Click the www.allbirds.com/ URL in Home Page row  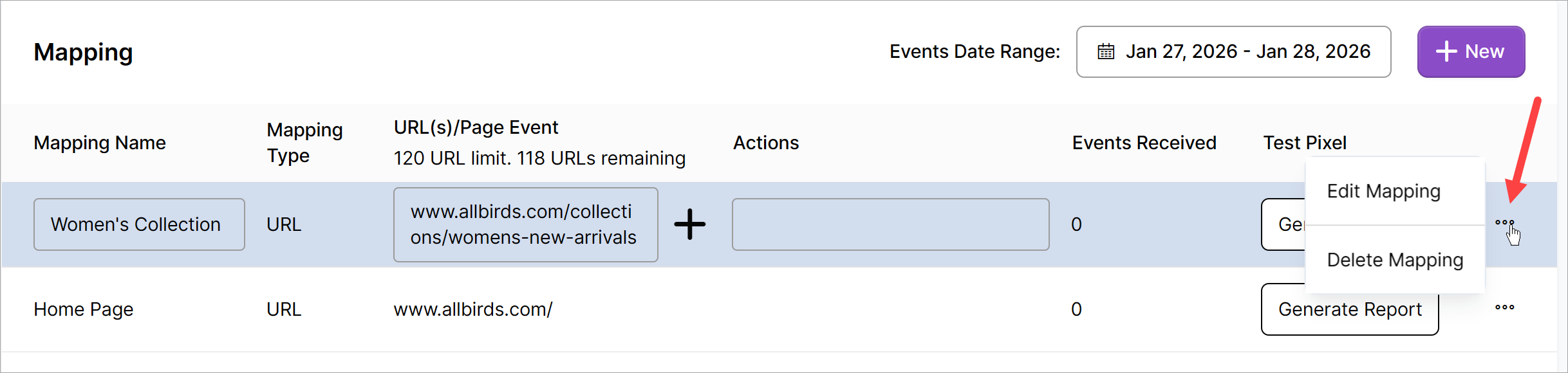pos(473,309)
